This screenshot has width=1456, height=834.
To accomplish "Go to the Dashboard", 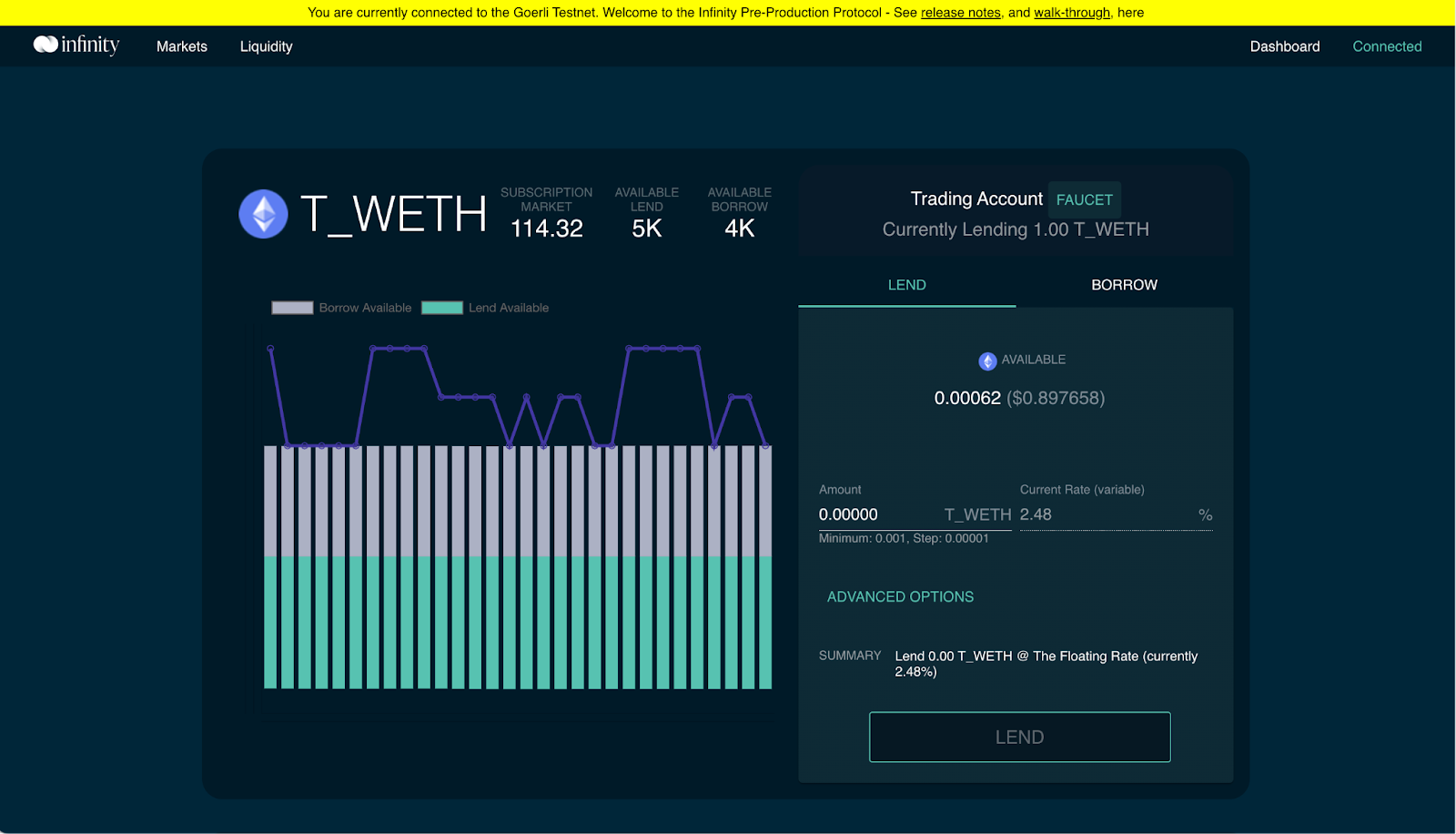I will pyautogui.click(x=1284, y=46).
